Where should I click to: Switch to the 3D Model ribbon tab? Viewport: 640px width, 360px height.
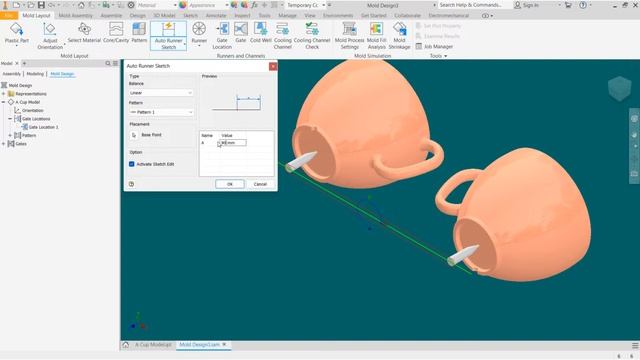pyautogui.click(x=164, y=16)
